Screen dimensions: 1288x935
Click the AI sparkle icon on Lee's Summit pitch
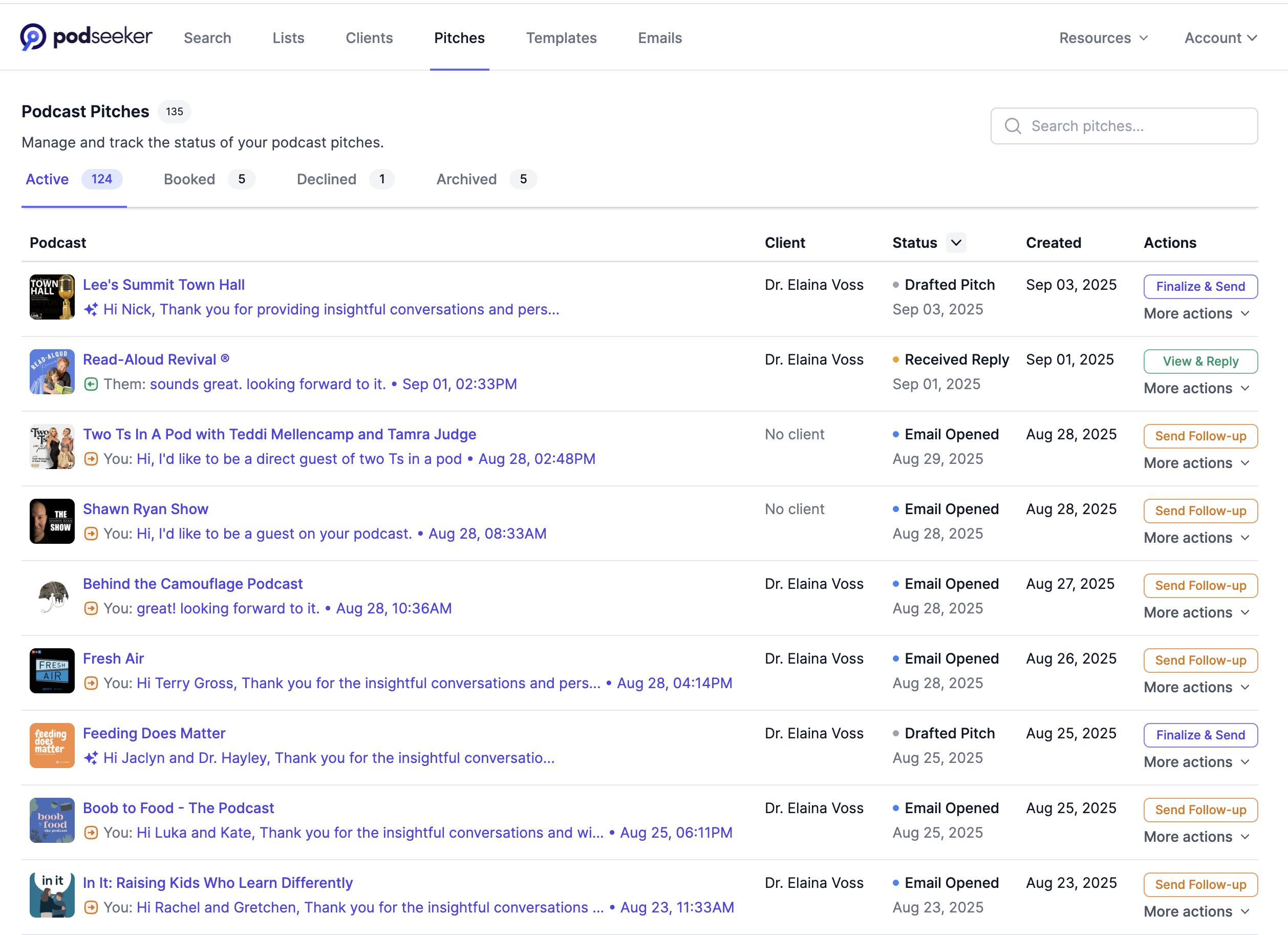(91, 310)
